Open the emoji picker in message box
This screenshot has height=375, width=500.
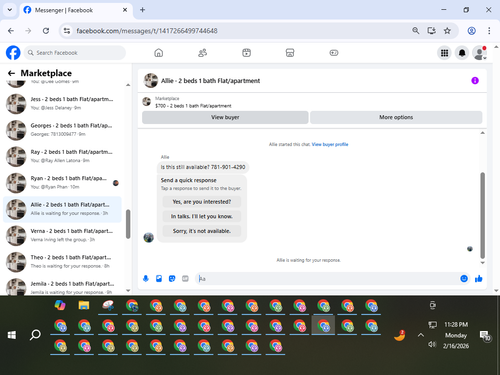pyautogui.click(x=464, y=279)
